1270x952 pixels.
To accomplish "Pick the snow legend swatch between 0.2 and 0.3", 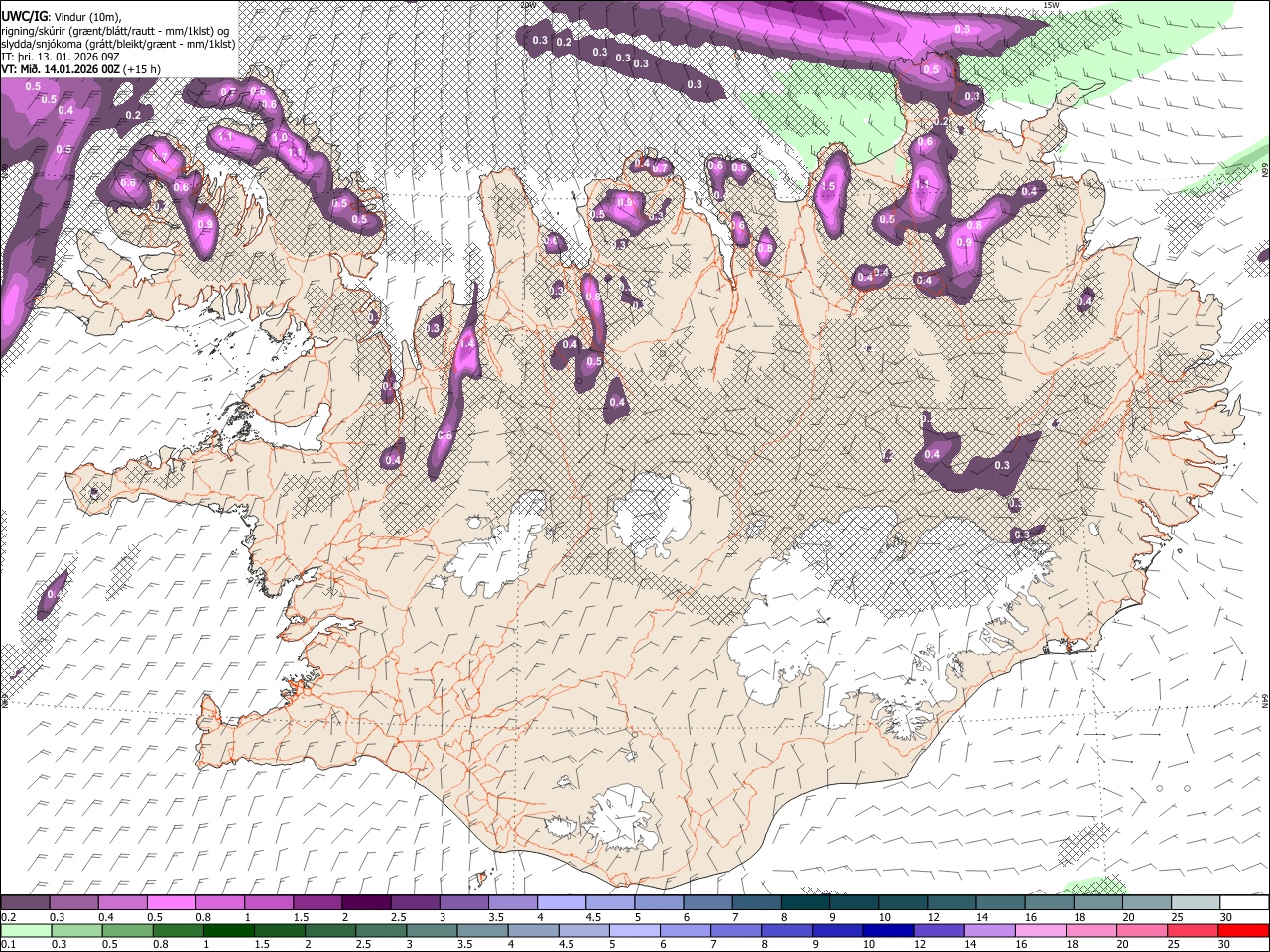I will tap(26, 903).
